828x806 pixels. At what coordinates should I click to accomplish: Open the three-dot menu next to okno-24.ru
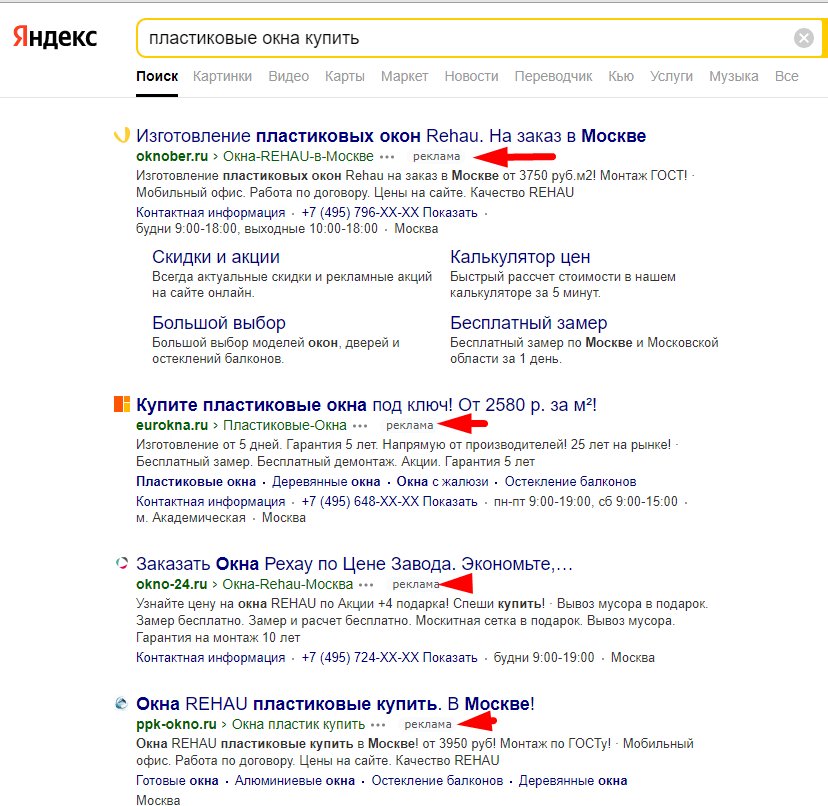pyautogui.click(x=366, y=585)
